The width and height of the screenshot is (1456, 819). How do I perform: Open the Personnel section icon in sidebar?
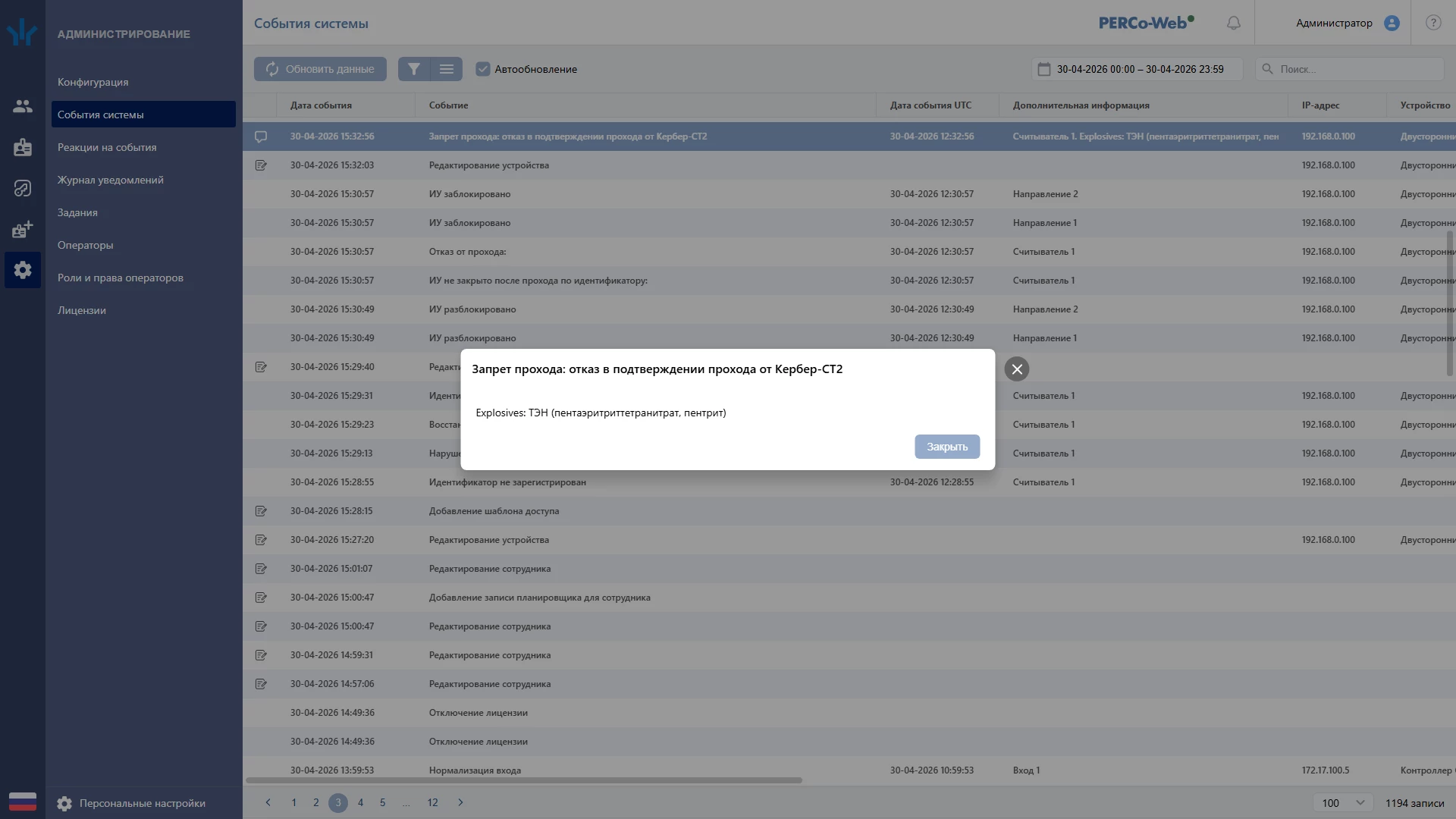pos(23,106)
